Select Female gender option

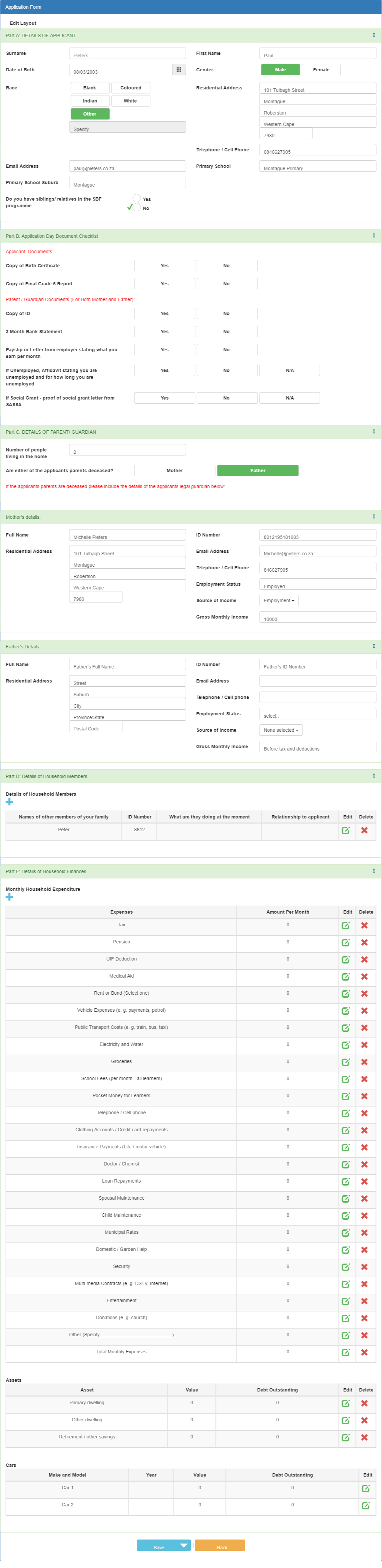[x=321, y=70]
